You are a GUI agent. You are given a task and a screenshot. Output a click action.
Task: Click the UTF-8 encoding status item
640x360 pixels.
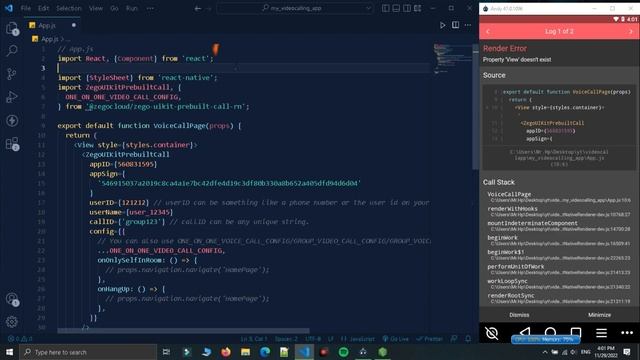(x=313, y=339)
